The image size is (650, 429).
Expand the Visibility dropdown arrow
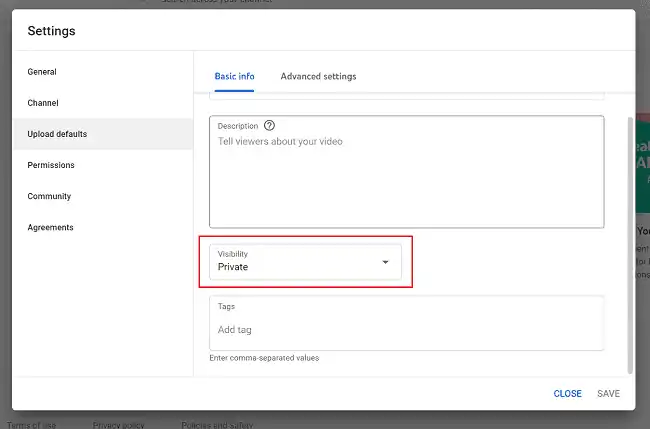(x=385, y=262)
